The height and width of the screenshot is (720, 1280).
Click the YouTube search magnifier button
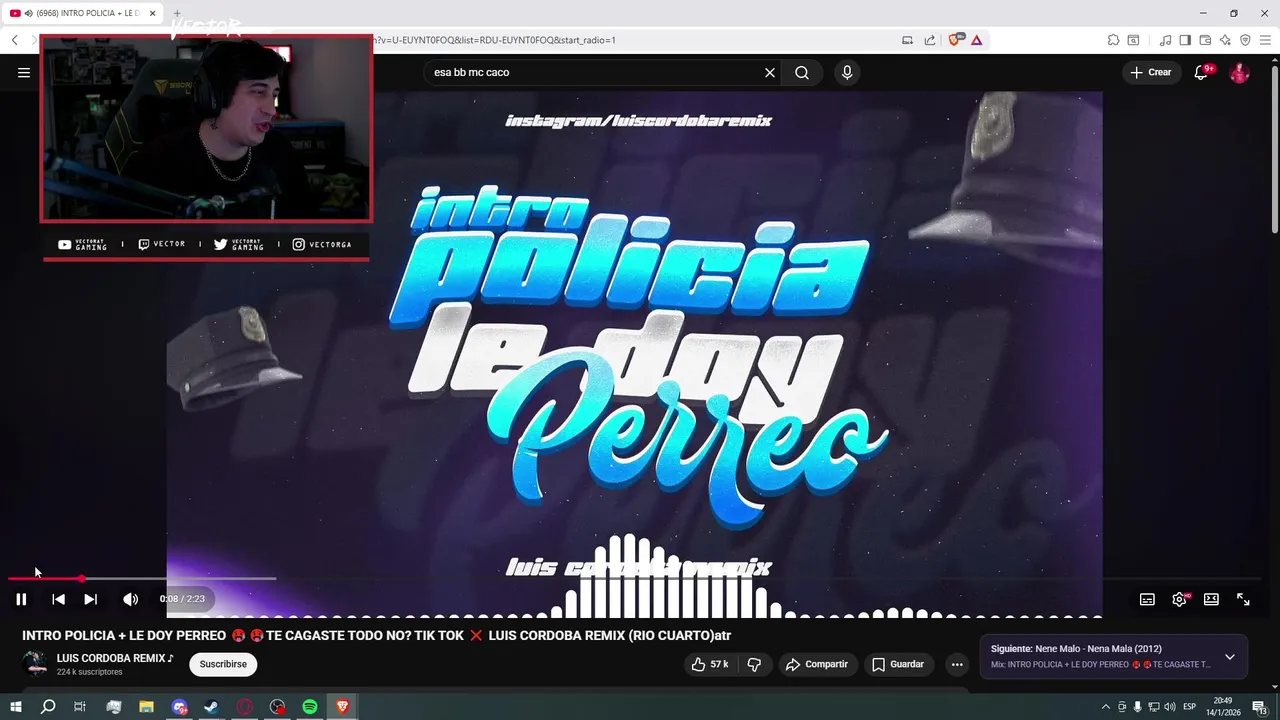[802, 72]
